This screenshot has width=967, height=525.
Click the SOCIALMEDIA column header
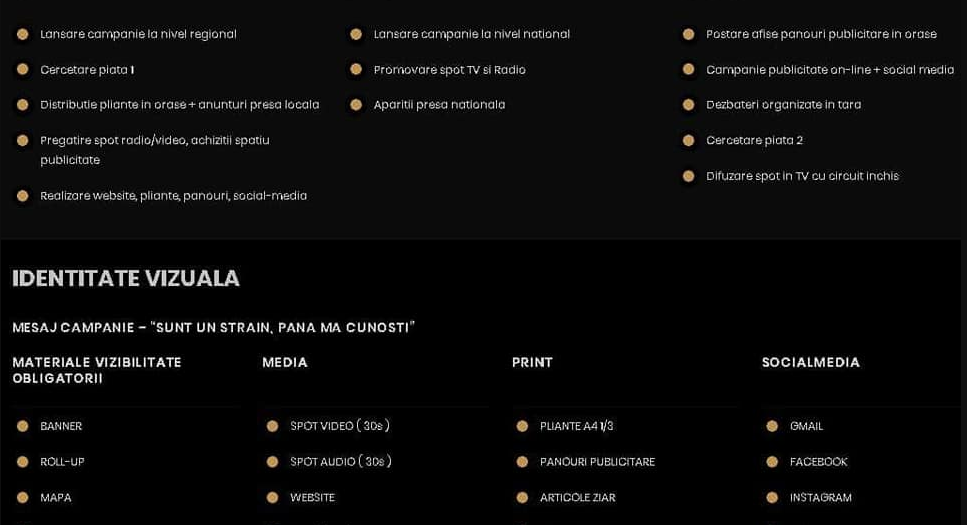(810, 363)
